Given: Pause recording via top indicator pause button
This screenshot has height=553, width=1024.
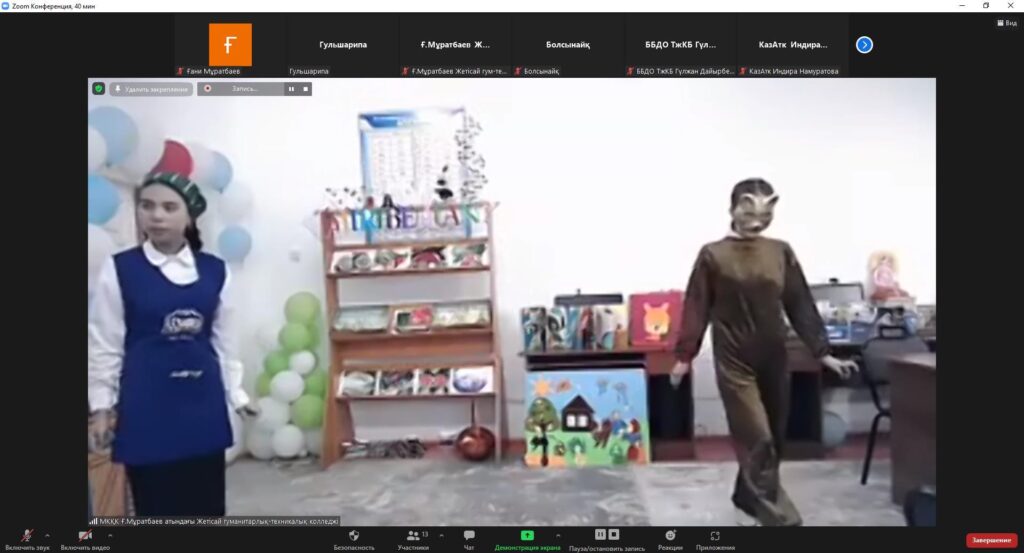Looking at the screenshot, I should (x=291, y=88).
